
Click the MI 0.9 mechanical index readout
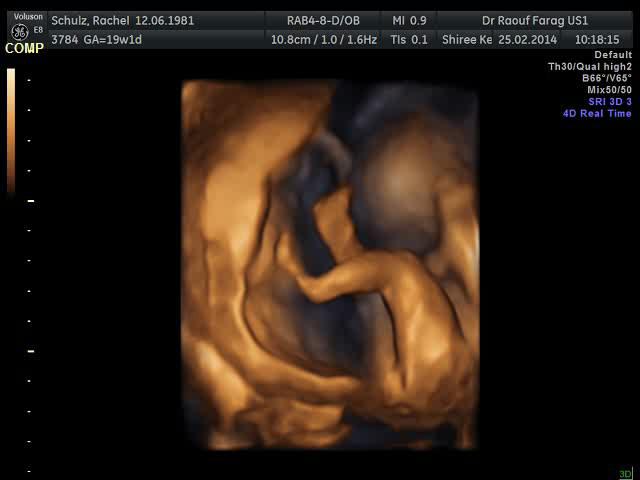point(408,21)
